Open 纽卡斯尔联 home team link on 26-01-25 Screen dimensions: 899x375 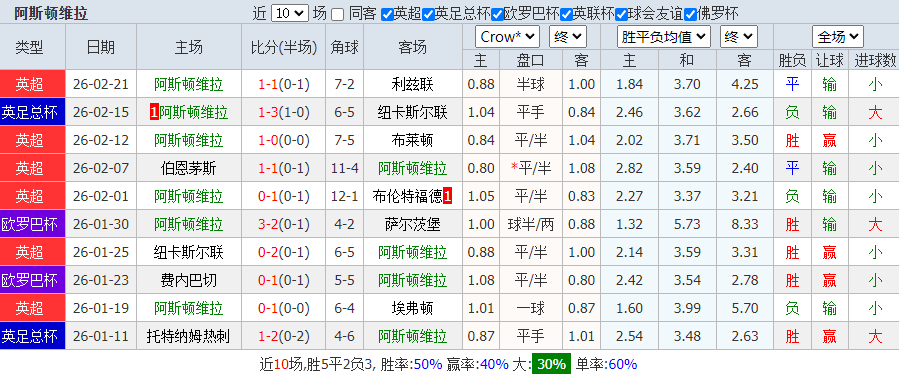tap(189, 252)
